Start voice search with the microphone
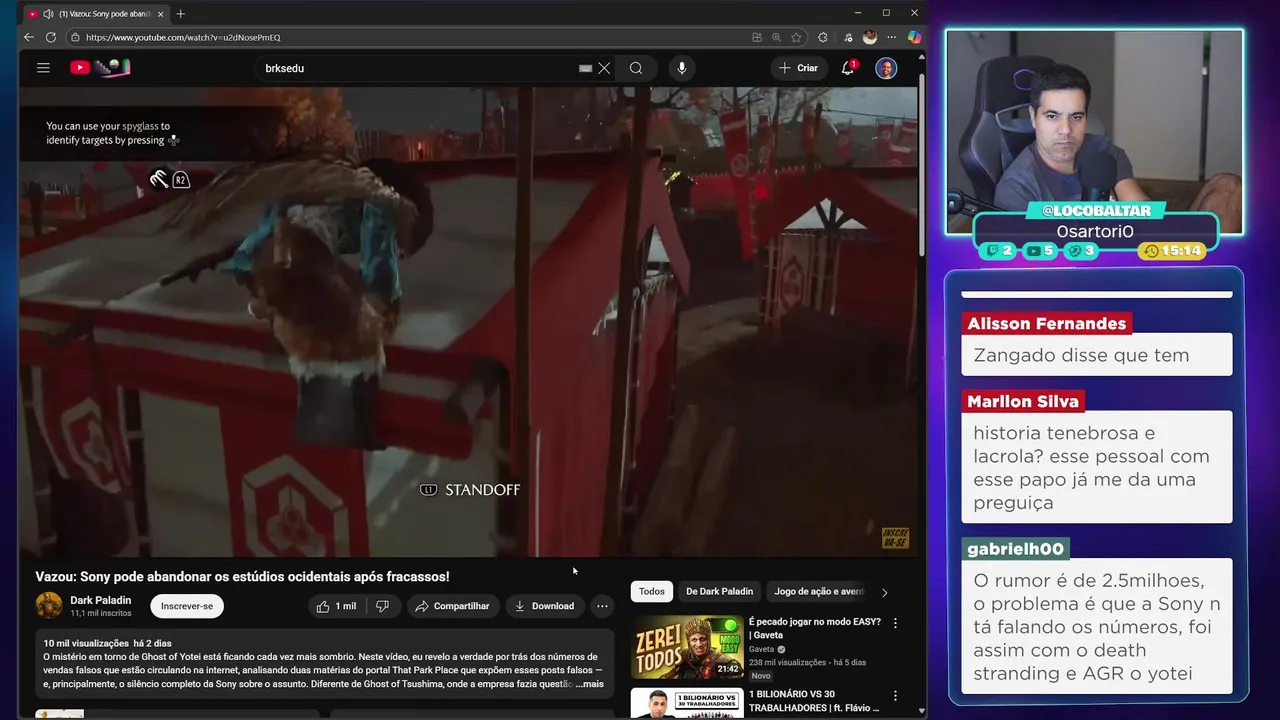 (x=682, y=68)
